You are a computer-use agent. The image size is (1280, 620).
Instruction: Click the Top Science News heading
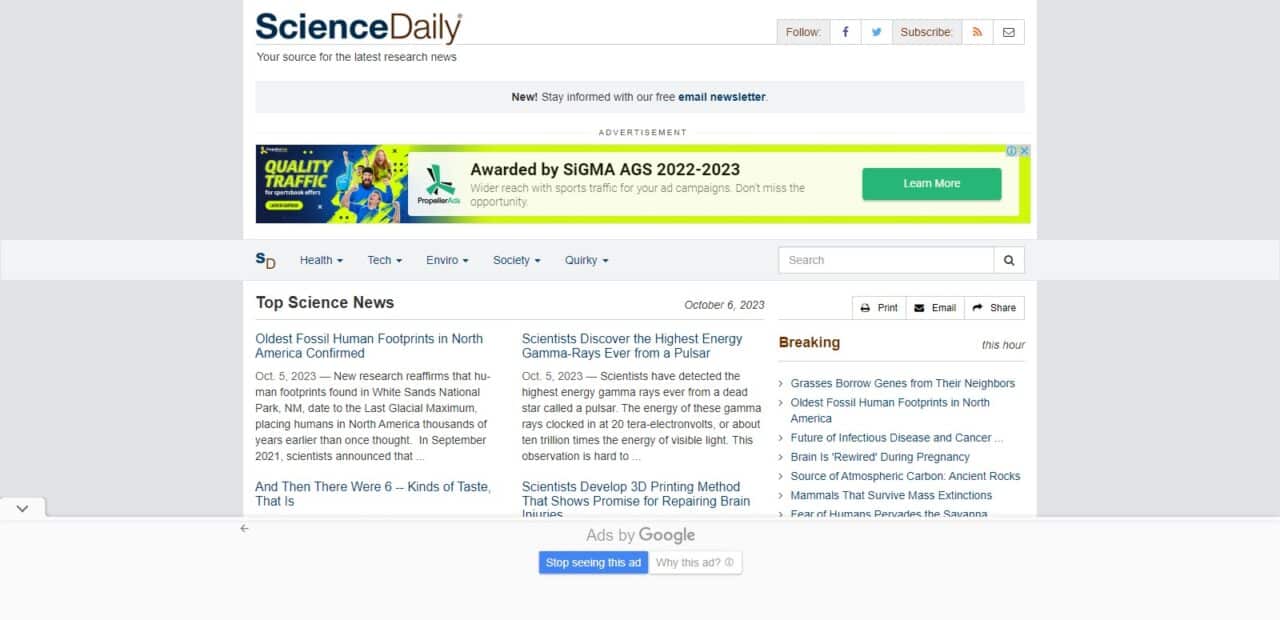325,302
